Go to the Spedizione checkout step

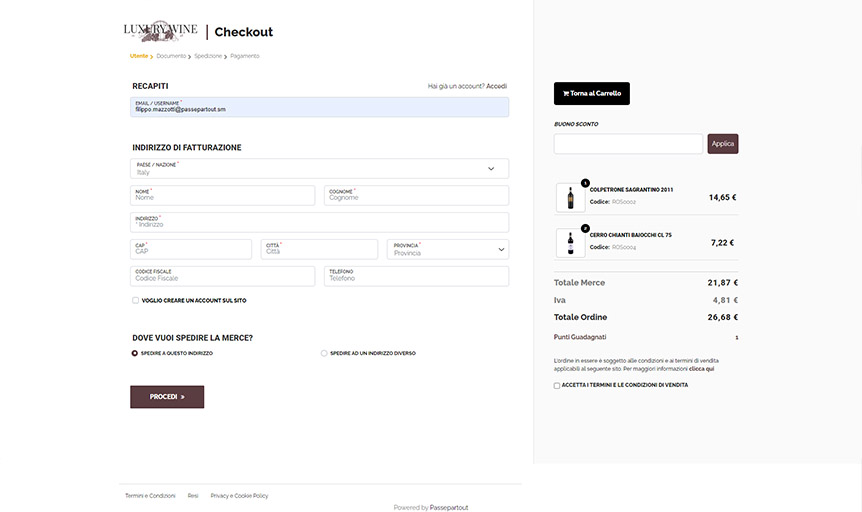pos(208,56)
